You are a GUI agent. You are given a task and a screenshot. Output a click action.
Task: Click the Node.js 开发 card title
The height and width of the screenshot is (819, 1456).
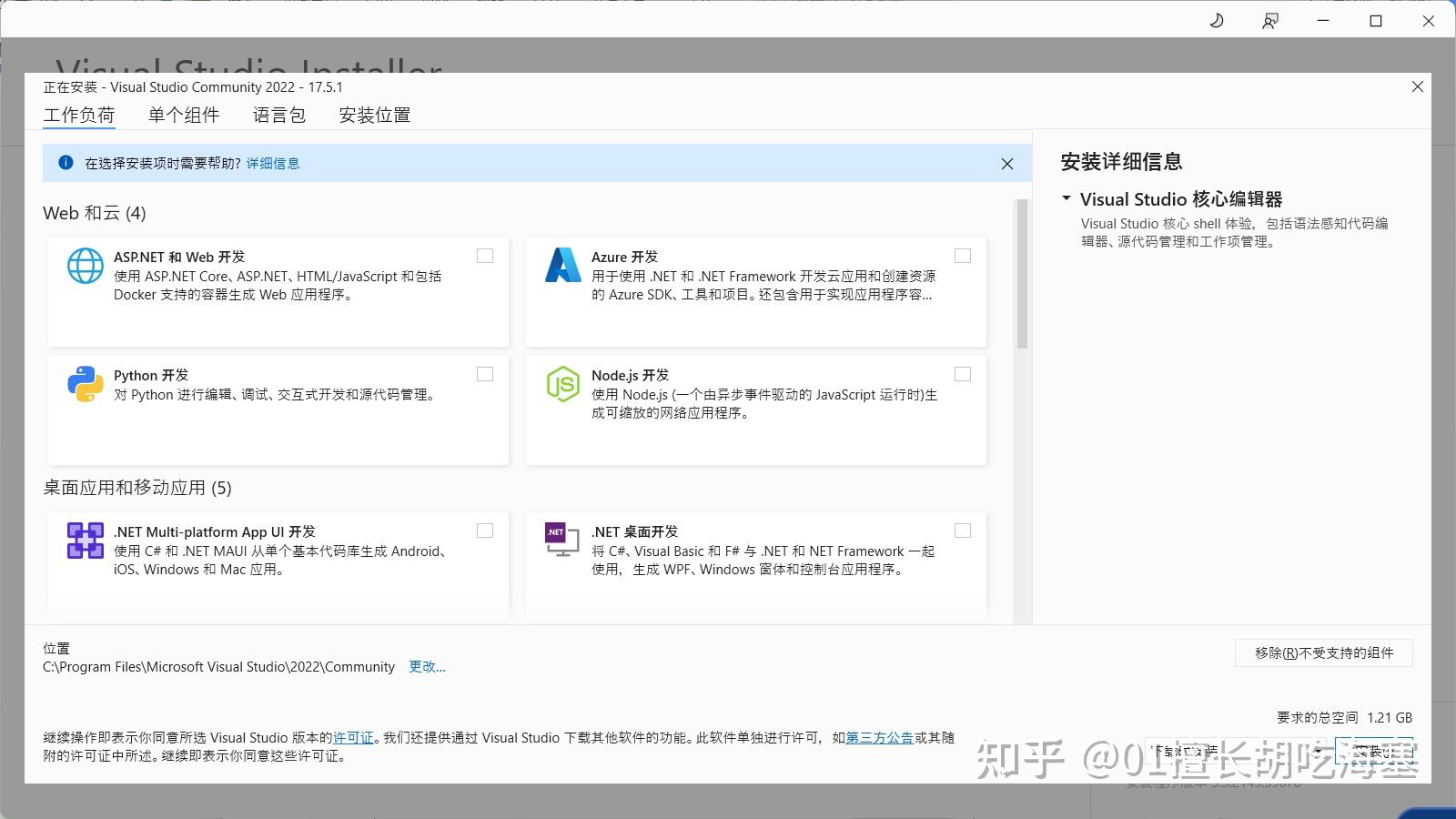click(630, 376)
